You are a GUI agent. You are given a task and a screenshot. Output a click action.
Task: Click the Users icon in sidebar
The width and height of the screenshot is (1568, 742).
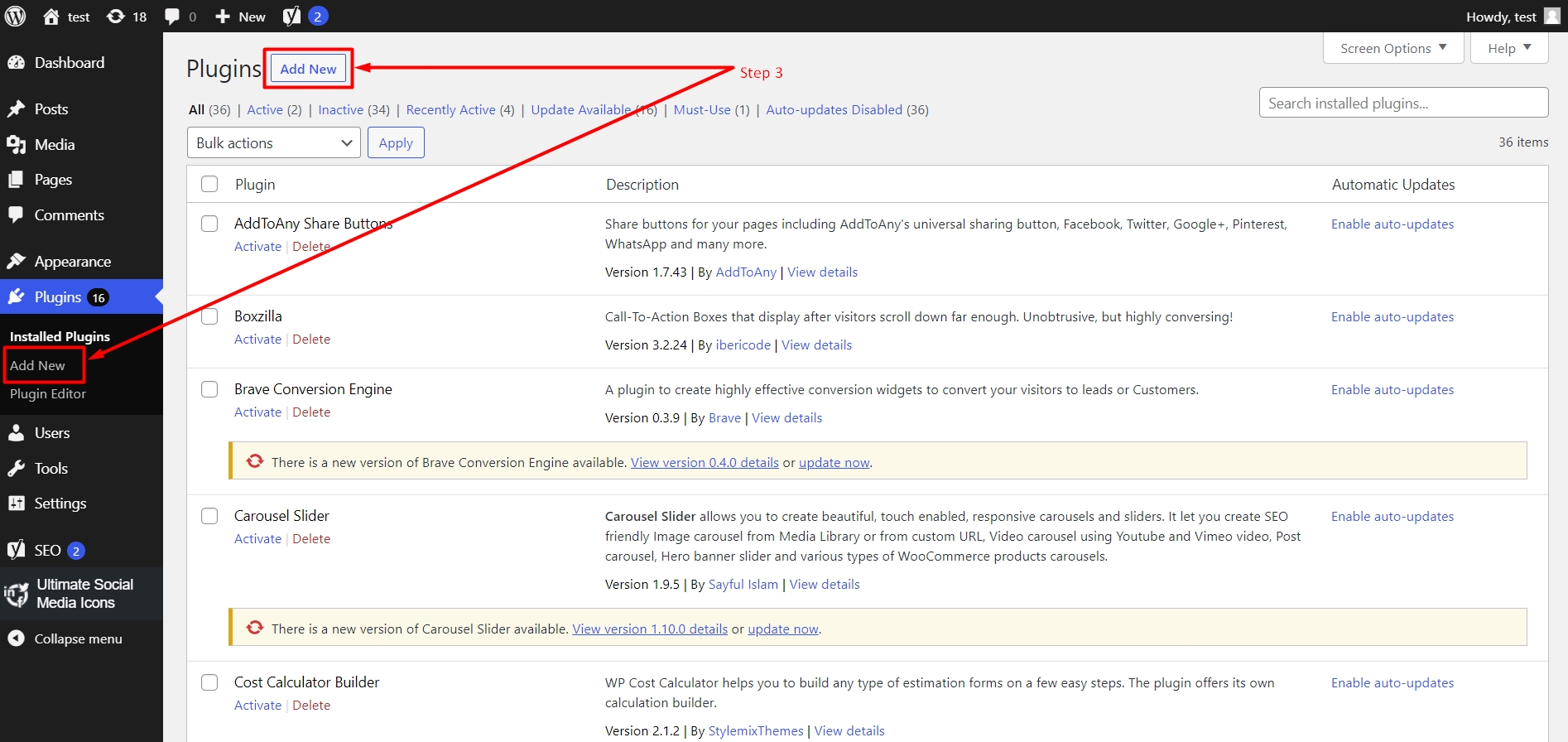16,433
